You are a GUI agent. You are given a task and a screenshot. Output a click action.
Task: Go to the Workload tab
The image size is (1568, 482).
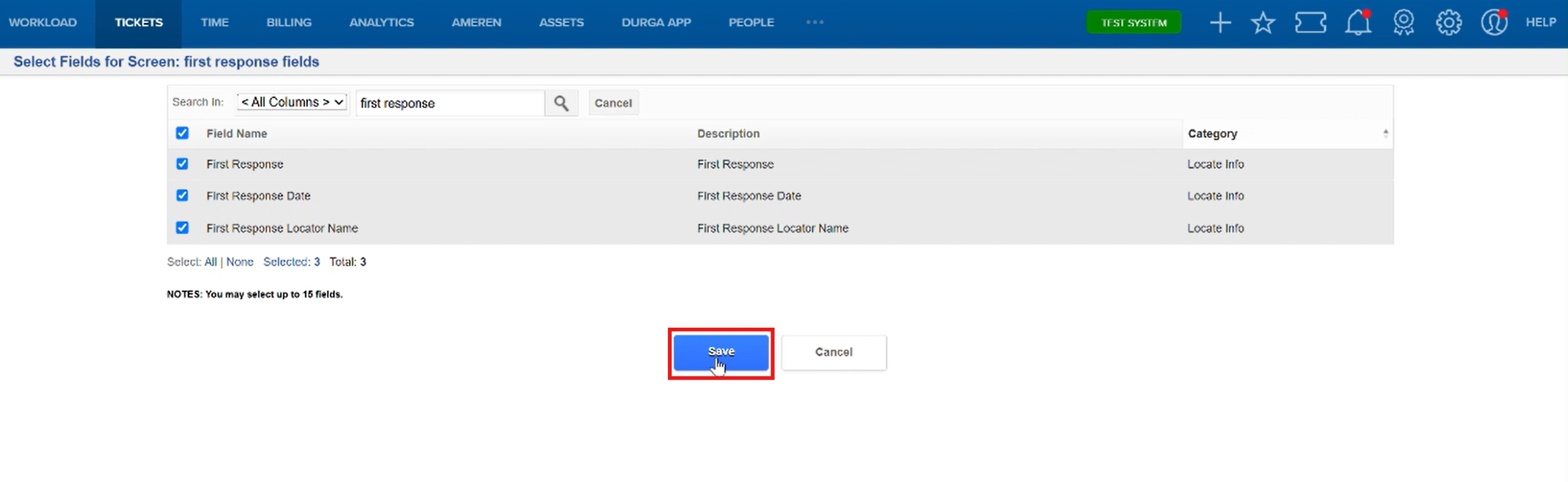point(43,22)
